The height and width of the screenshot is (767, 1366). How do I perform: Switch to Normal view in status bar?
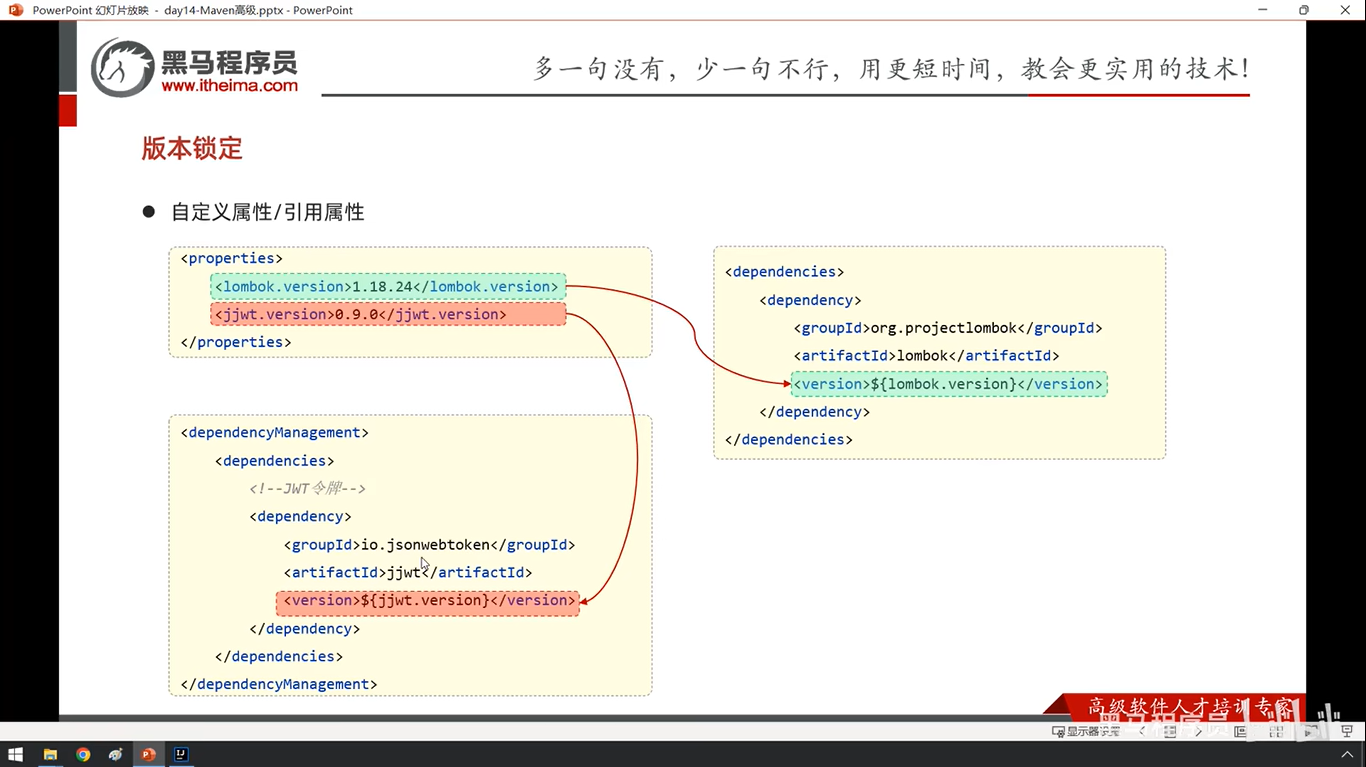[1240, 731]
